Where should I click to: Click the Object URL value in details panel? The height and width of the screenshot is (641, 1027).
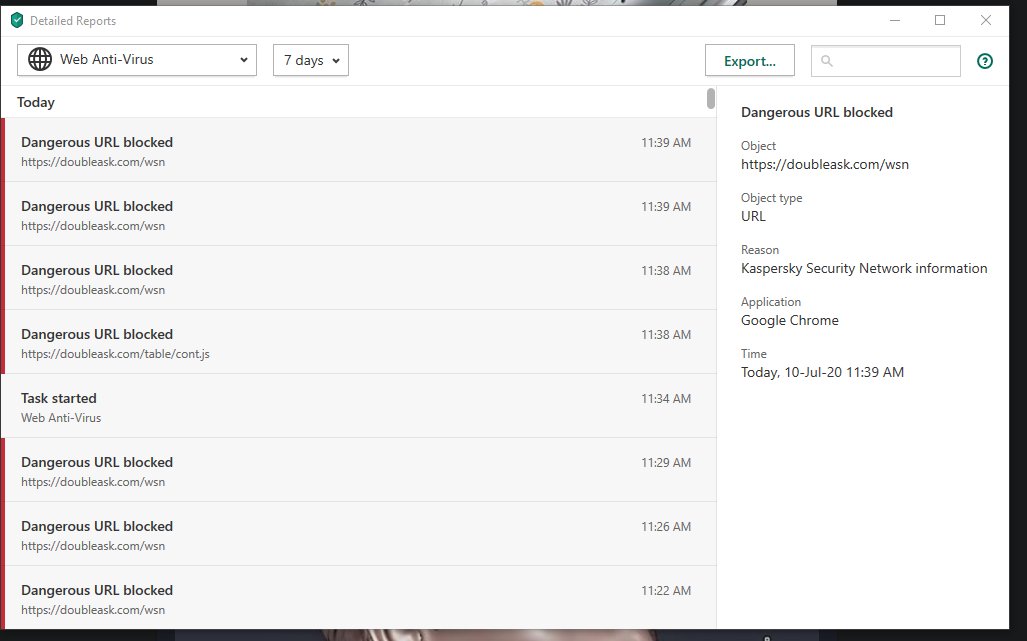(825, 164)
